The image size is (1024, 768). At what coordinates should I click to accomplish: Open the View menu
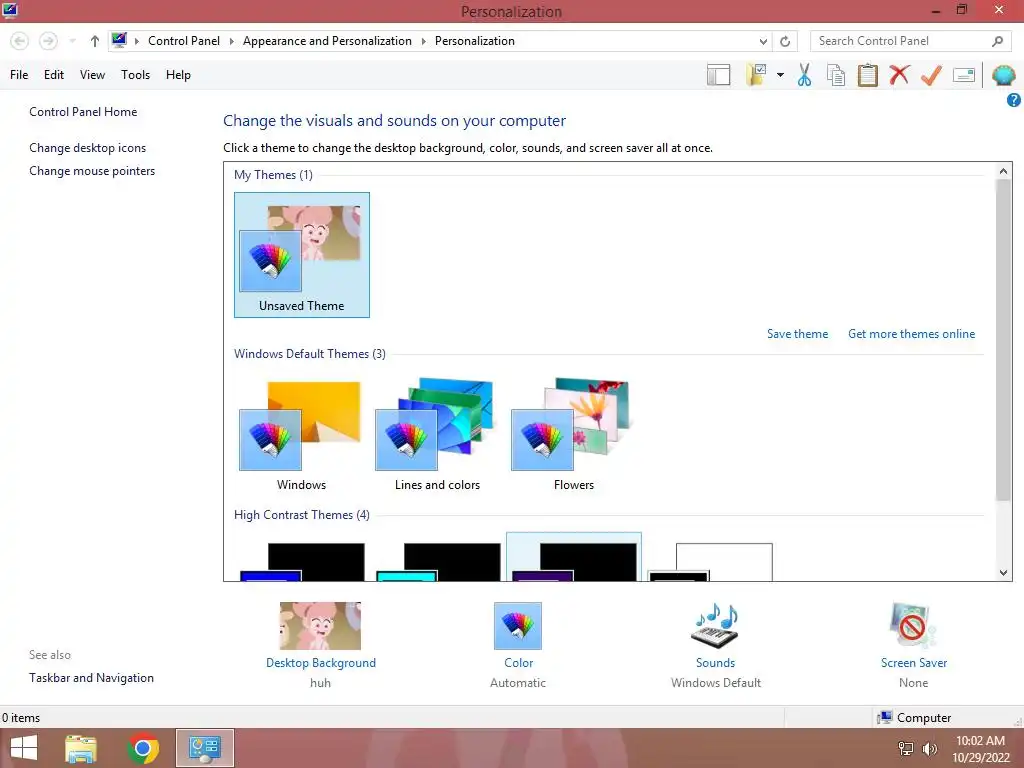tap(92, 75)
